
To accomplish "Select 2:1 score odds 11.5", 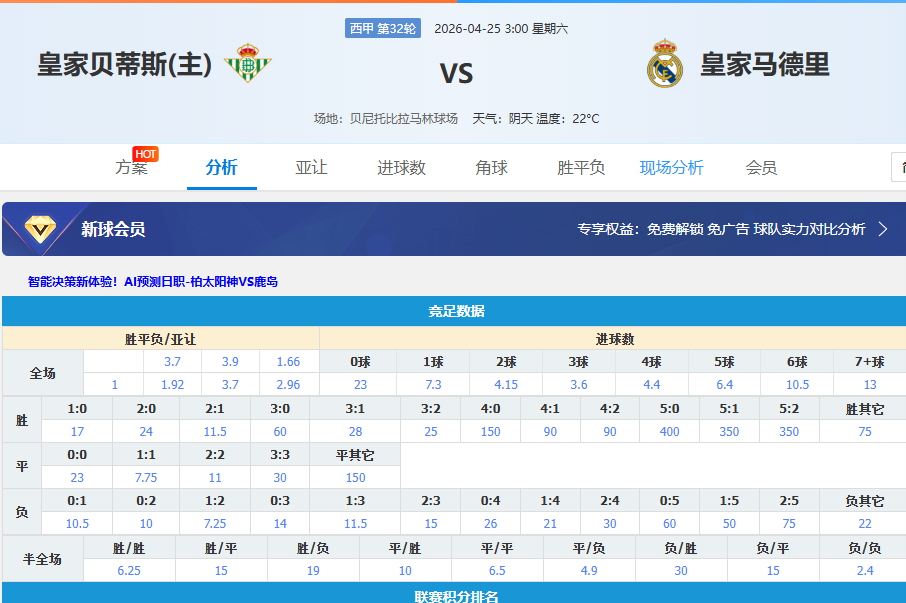I will click(215, 431).
